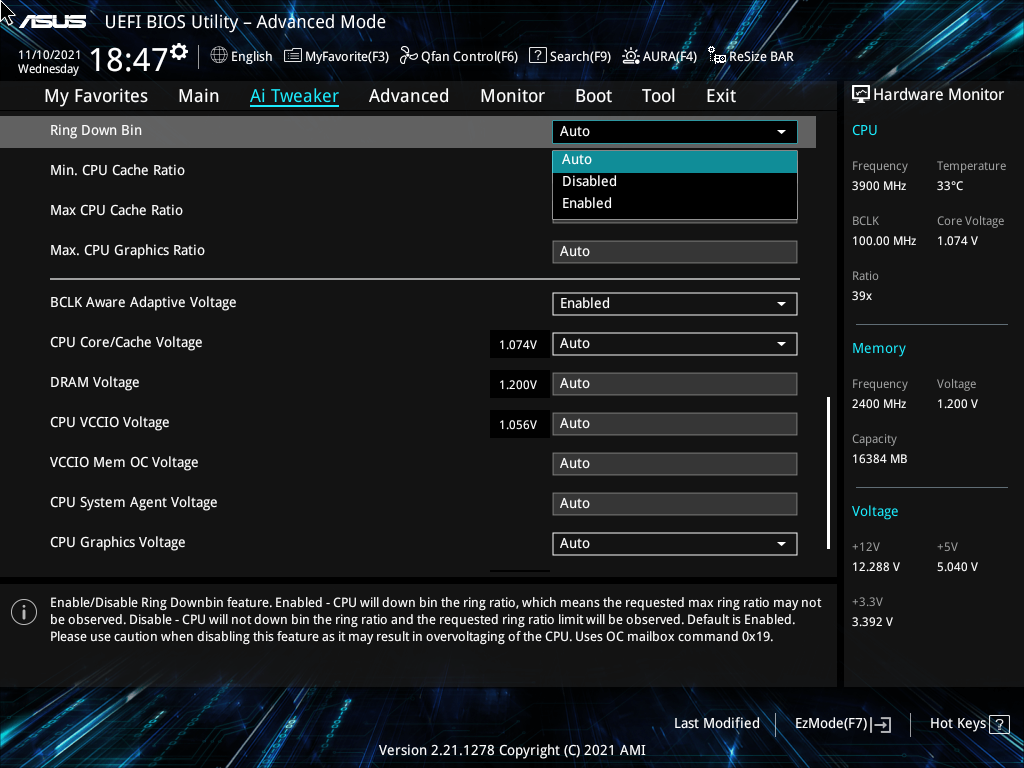Click CPU System Agent Voltage field
Screen dimensions: 1024x768
pos(675,504)
